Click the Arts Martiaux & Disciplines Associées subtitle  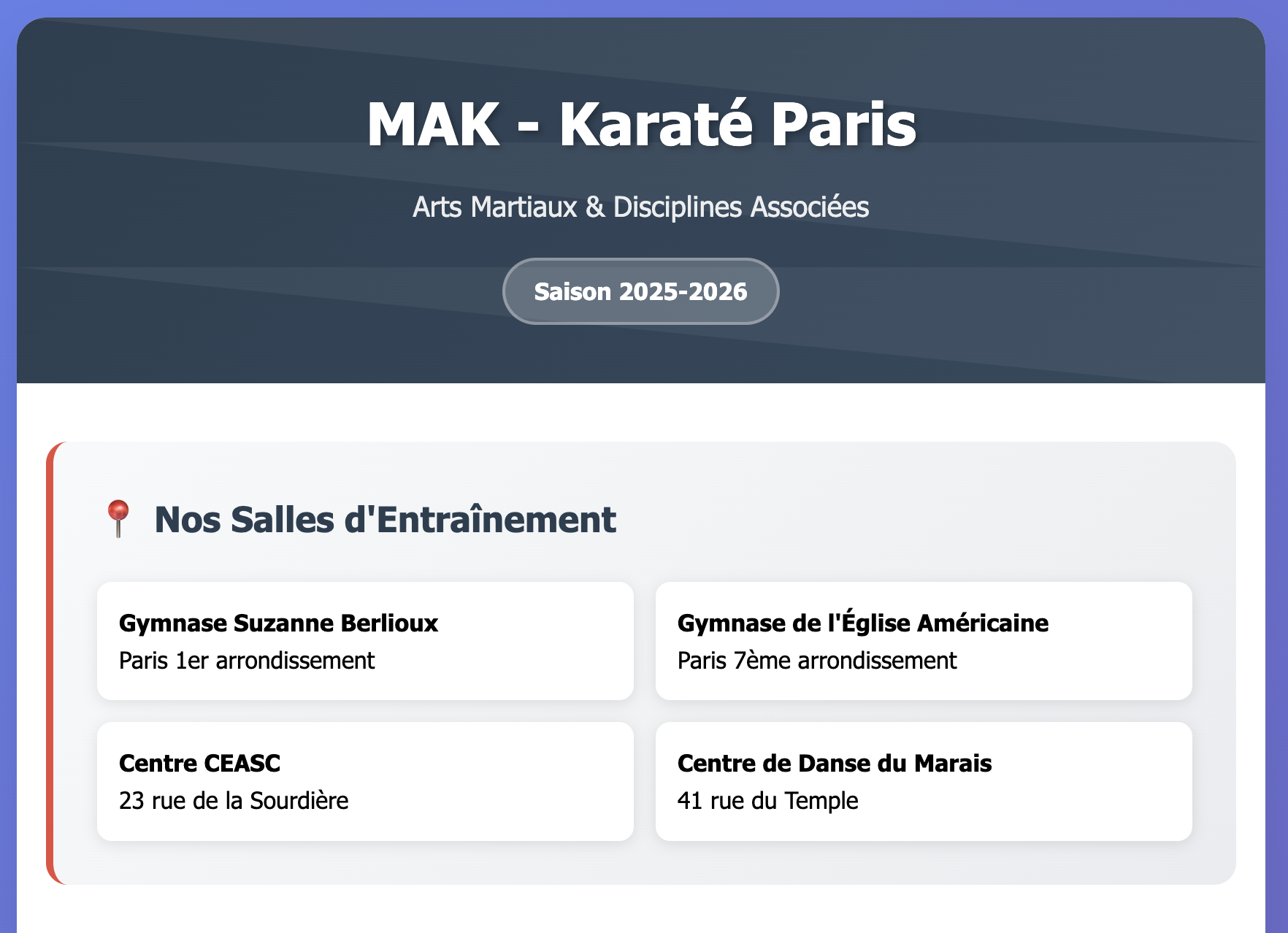640,207
